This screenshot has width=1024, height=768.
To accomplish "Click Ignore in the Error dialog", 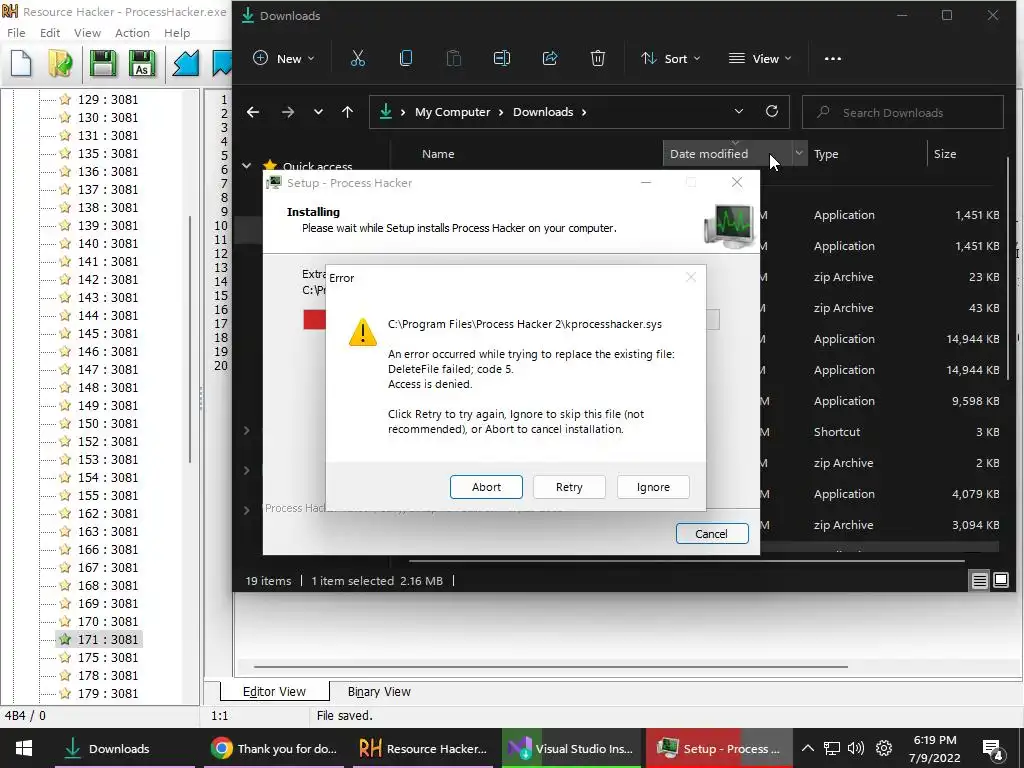I will (653, 487).
